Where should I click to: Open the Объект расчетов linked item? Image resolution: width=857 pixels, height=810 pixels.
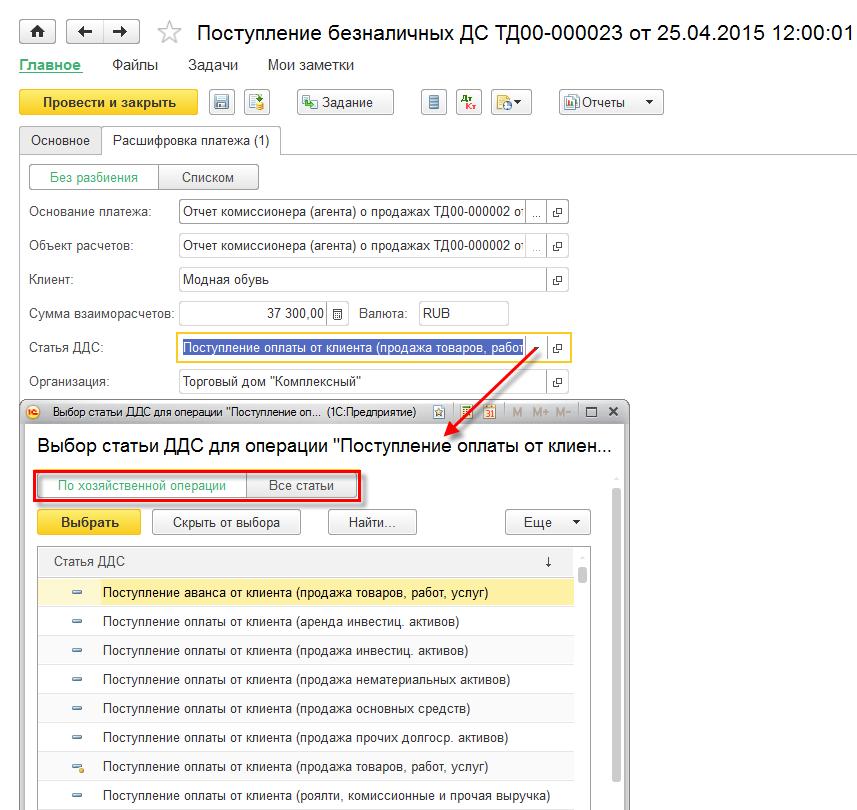[x=557, y=246]
